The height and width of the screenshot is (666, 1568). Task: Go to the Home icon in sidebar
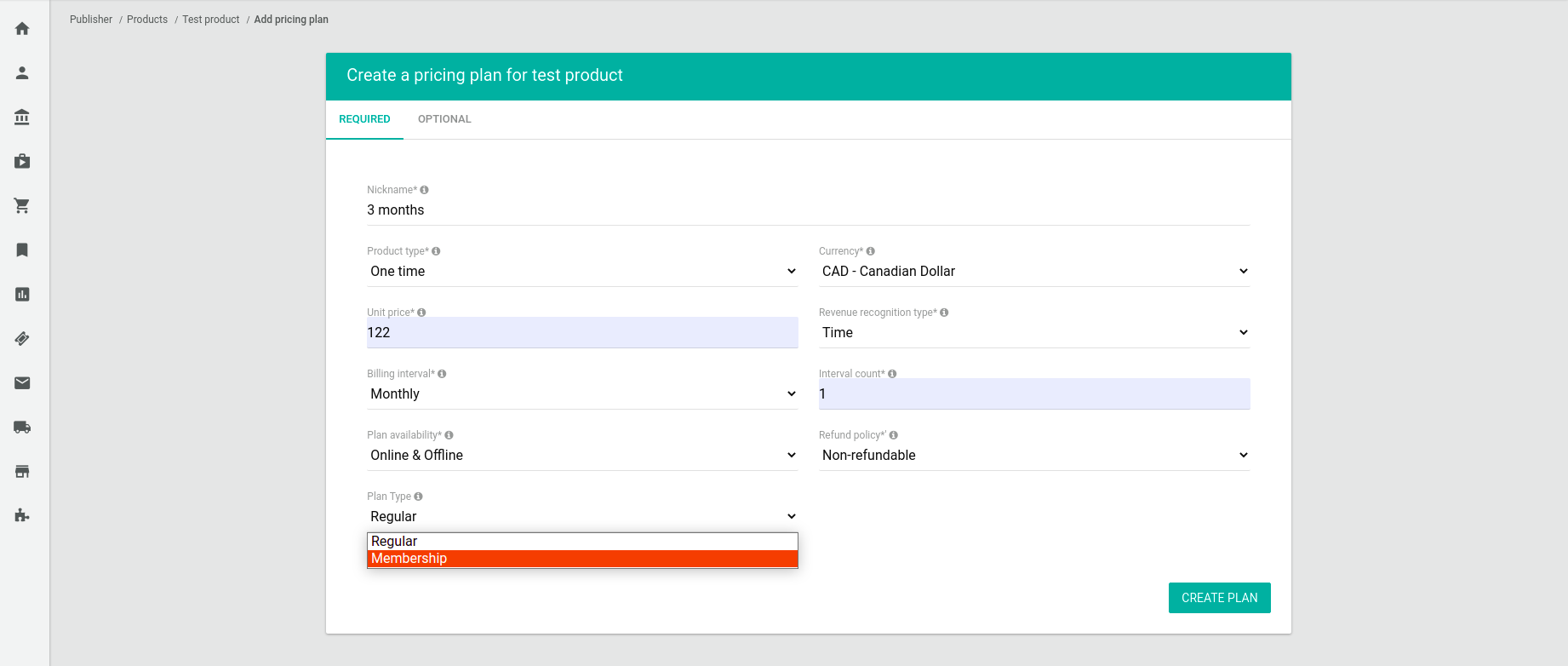(x=22, y=29)
